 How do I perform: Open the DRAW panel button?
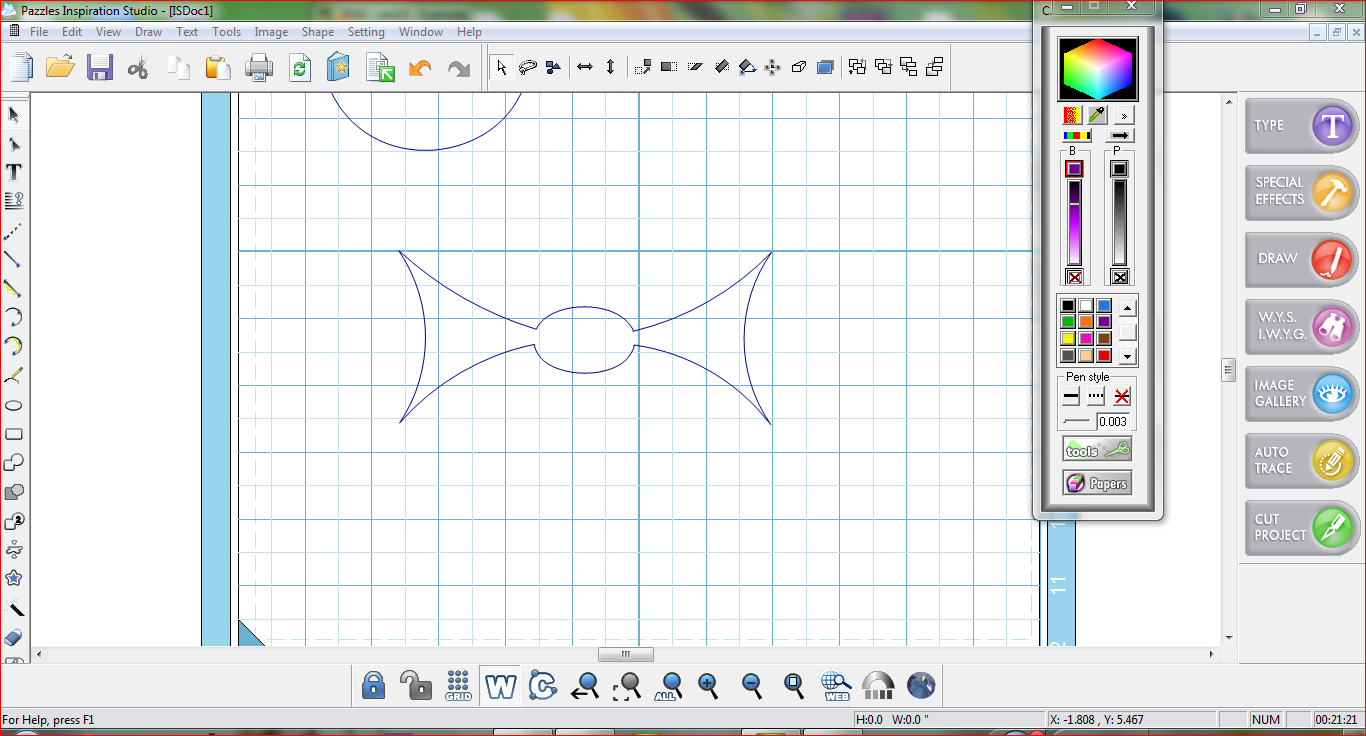(1302, 259)
